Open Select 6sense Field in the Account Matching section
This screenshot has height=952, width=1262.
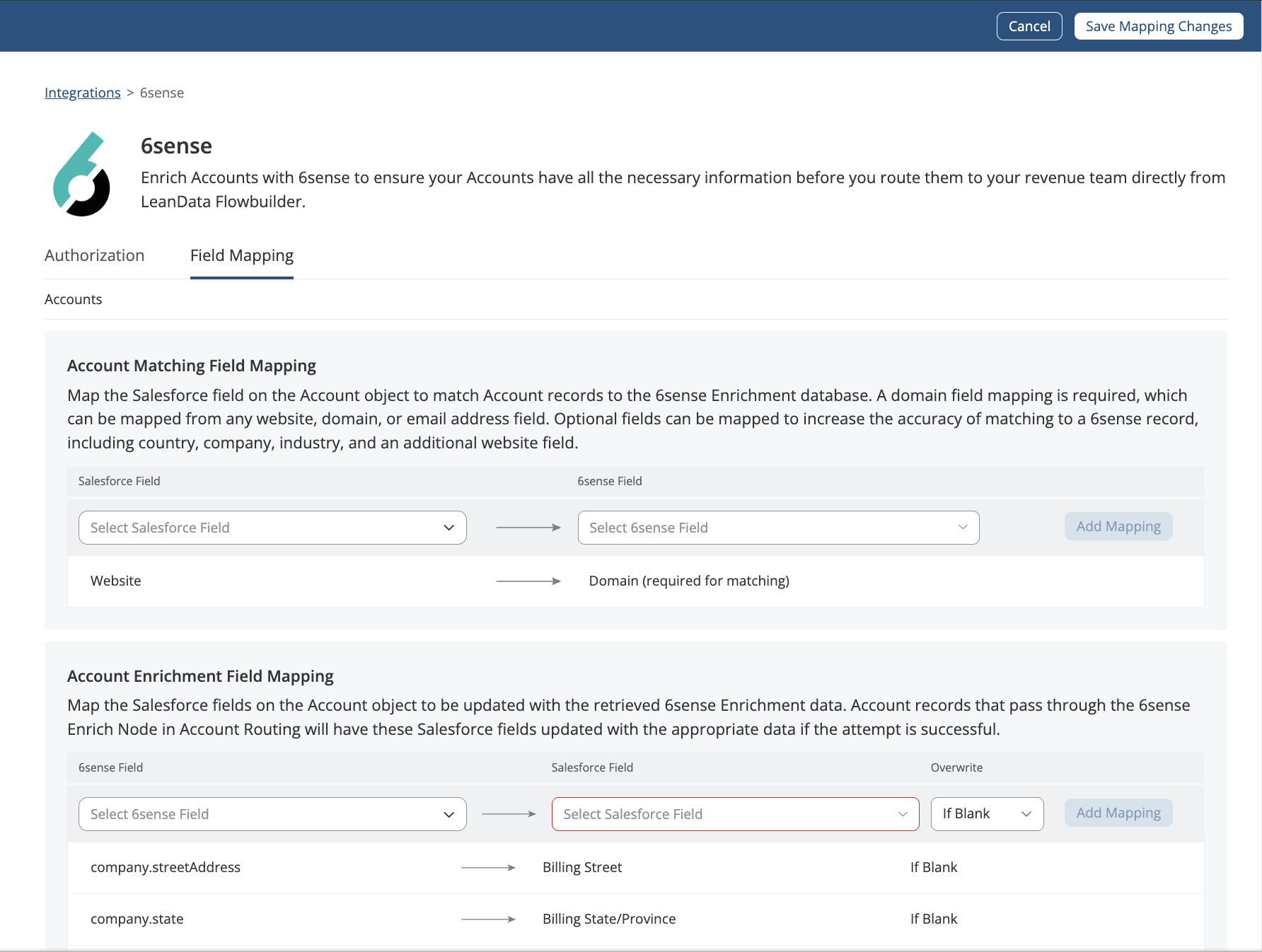(x=778, y=528)
